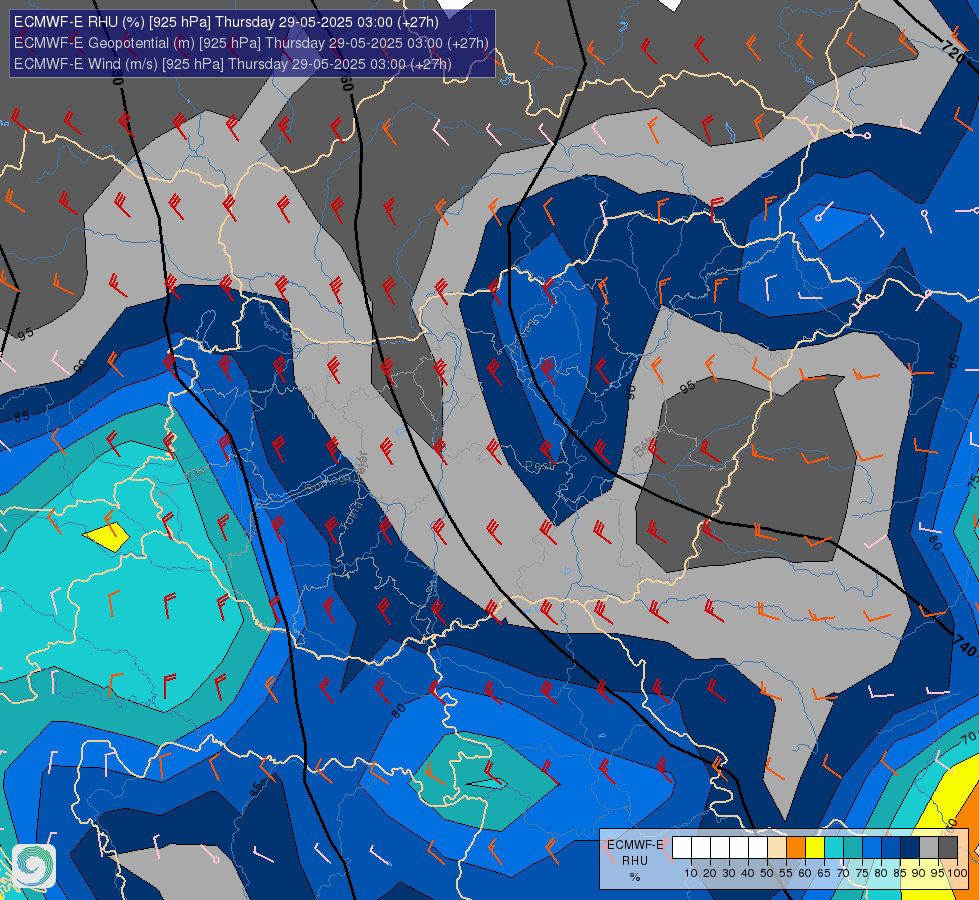Image resolution: width=979 pixels, height=900 pixels.
Task: Click the bright blue 75-80% legend swatch
Action: pos(872,847)
